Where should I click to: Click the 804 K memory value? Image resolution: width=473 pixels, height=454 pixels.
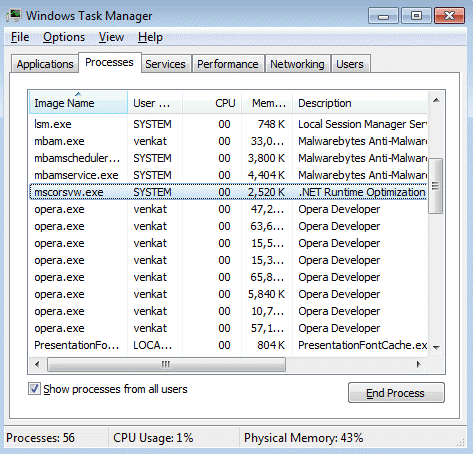[271, 345]
